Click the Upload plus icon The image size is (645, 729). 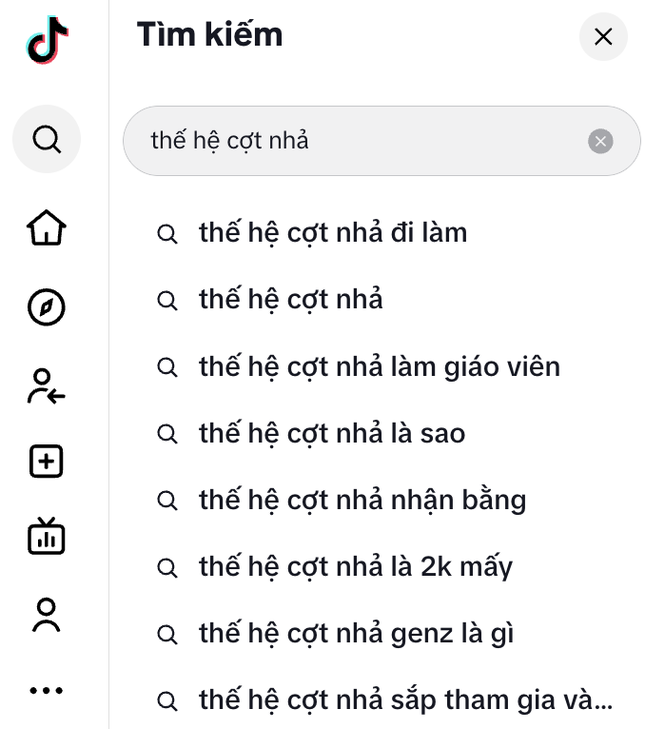point(46,461)
